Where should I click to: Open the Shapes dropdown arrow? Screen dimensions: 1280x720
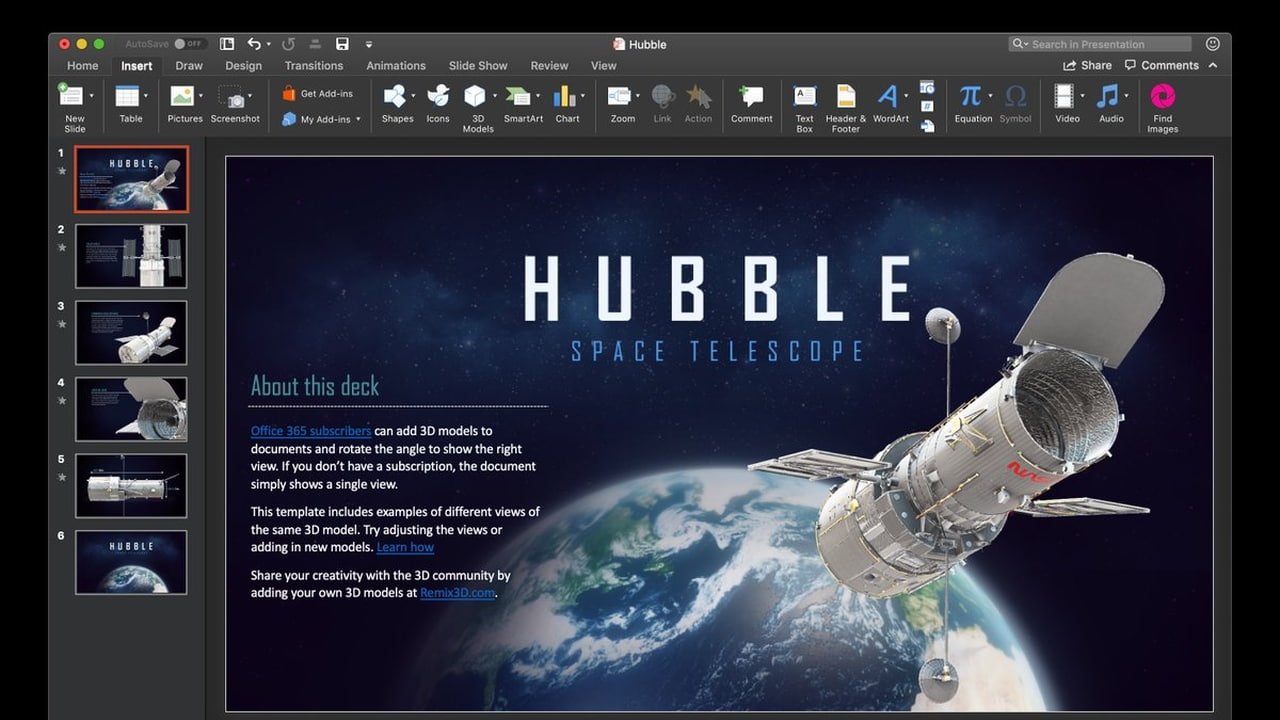click(x=414, y=96)
